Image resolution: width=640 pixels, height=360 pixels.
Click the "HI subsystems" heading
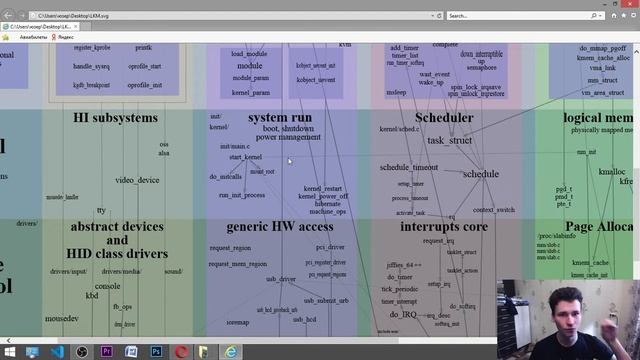(x=116, y=118)
